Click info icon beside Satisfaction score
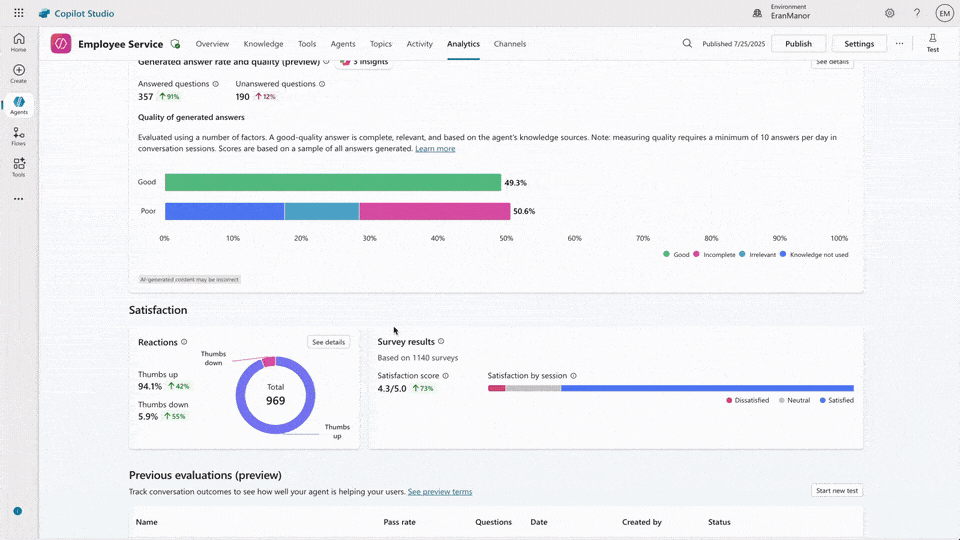The height and width of the screenshot is (540, 960). click(446, 376)
